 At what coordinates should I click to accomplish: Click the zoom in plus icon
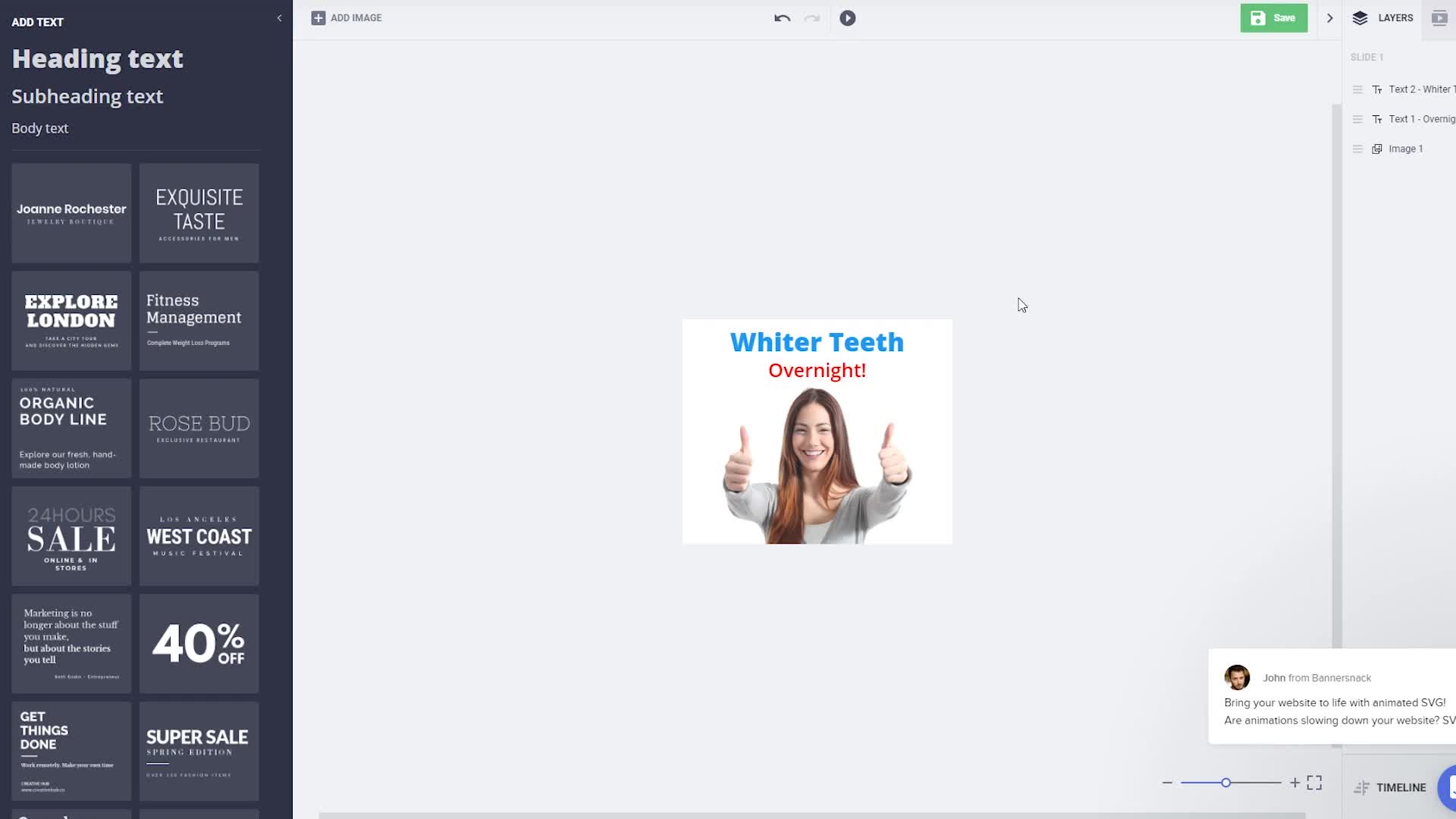[x=1294, y=783]
